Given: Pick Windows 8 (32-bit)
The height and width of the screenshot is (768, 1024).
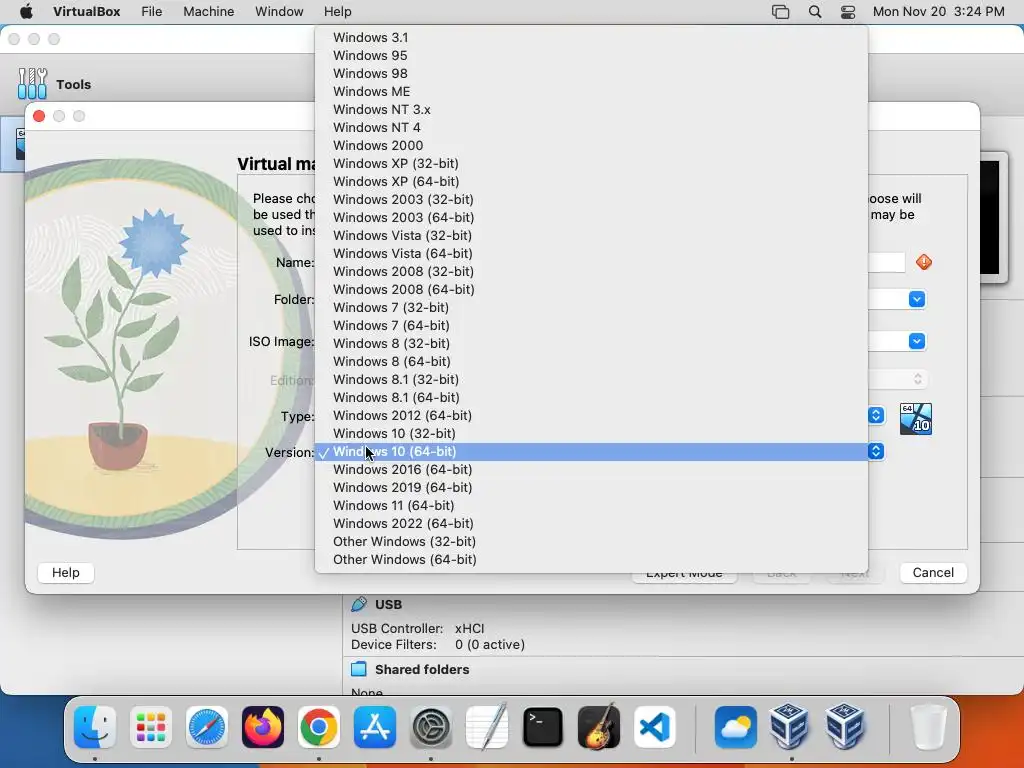Looking at the screenshot, I should coord(591,344).
